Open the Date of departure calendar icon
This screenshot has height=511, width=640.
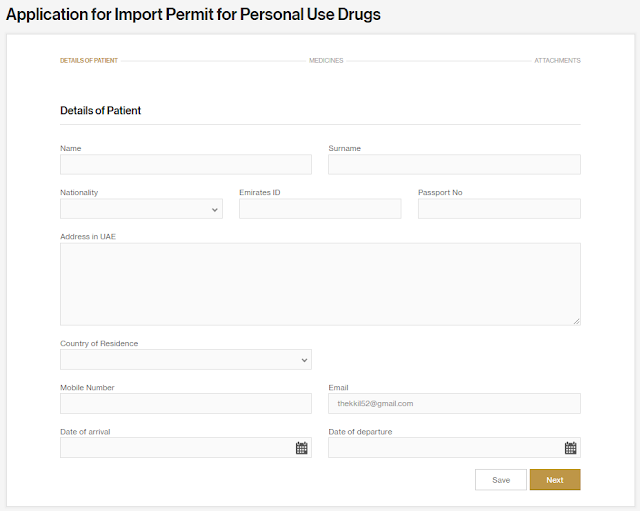click(570, 448)
